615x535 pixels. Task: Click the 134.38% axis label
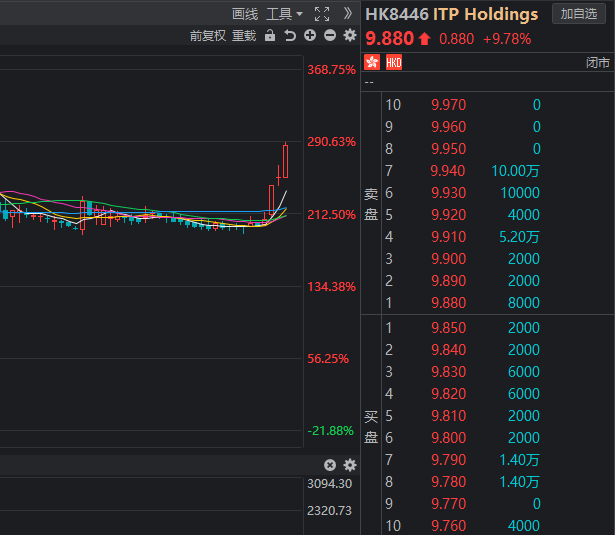[331, 287]
